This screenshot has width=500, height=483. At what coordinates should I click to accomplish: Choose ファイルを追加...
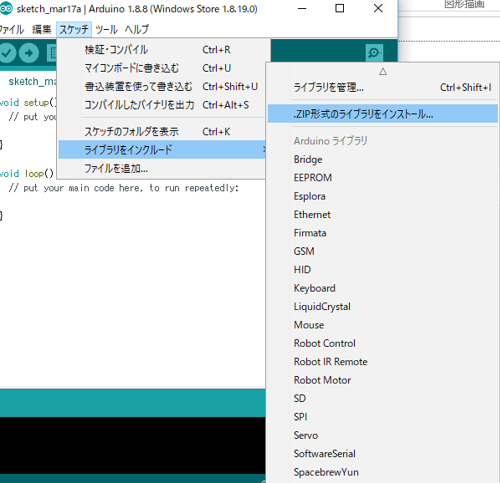(162, 168)
